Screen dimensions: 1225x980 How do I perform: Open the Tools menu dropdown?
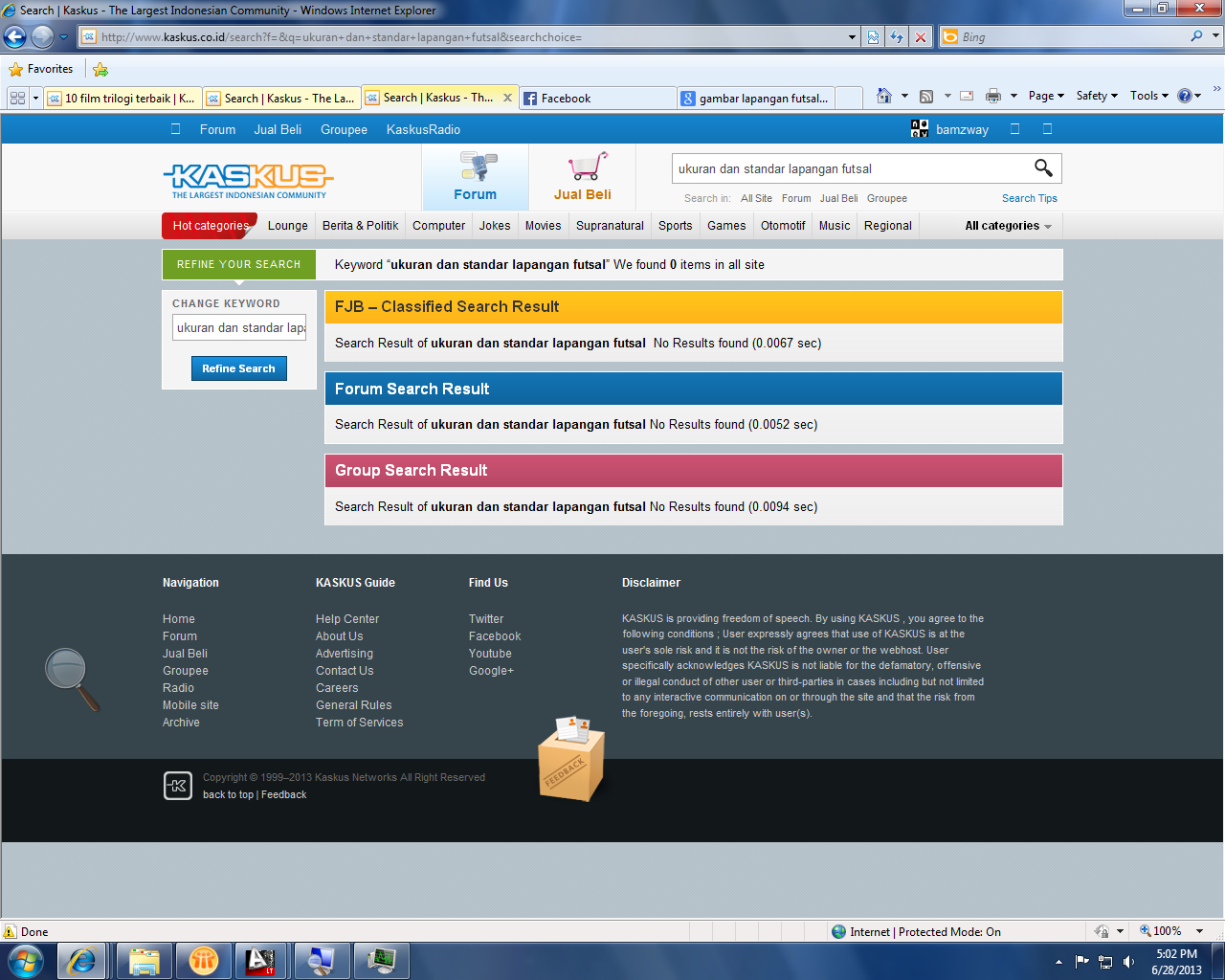point(1149,96)
